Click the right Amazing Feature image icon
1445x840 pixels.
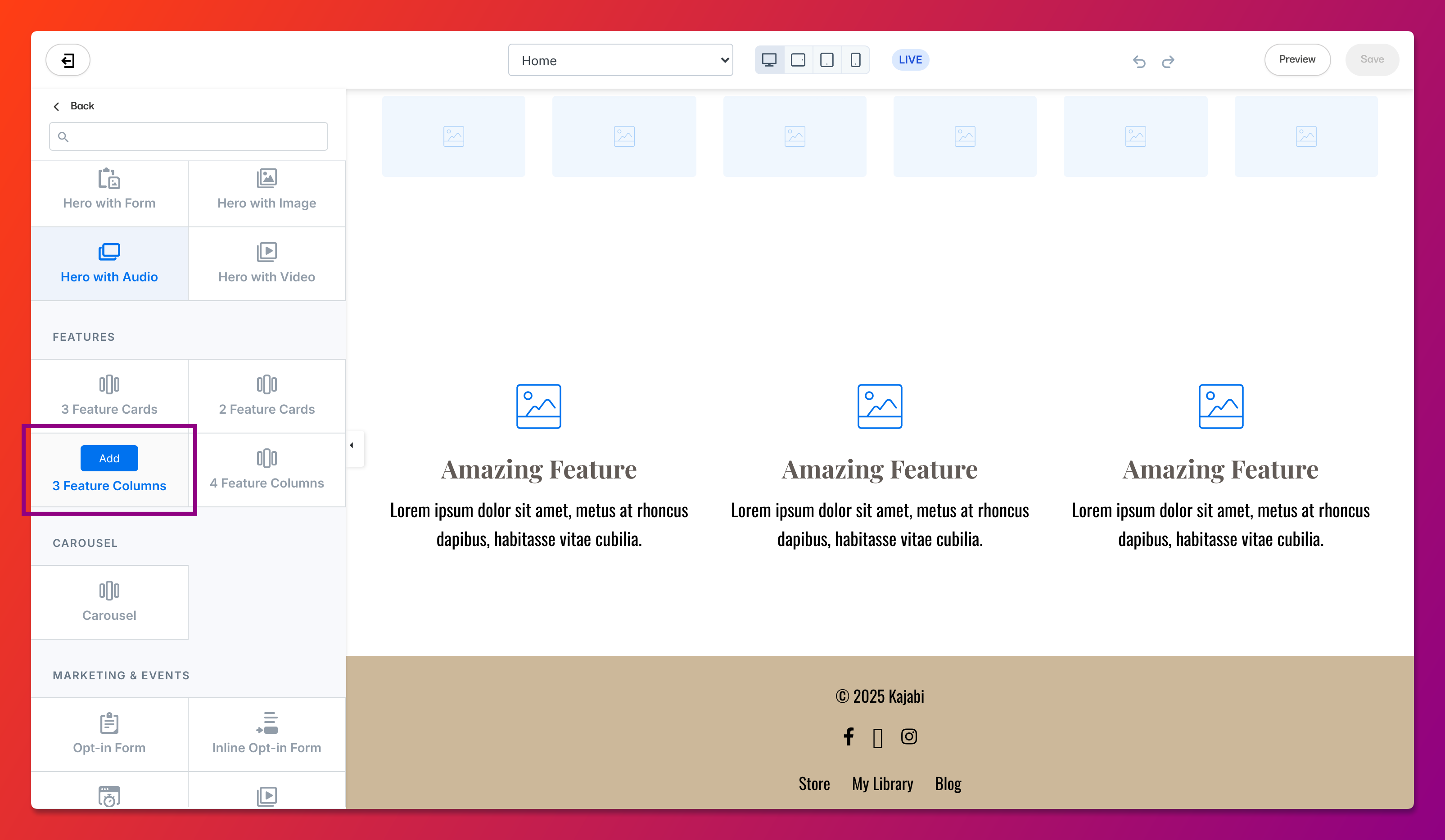[x=1221, y=406]
